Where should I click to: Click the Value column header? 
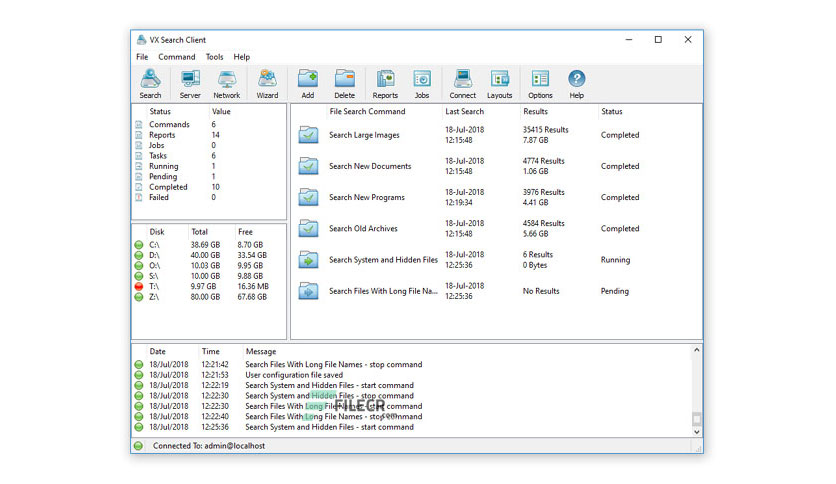point(221,111)
